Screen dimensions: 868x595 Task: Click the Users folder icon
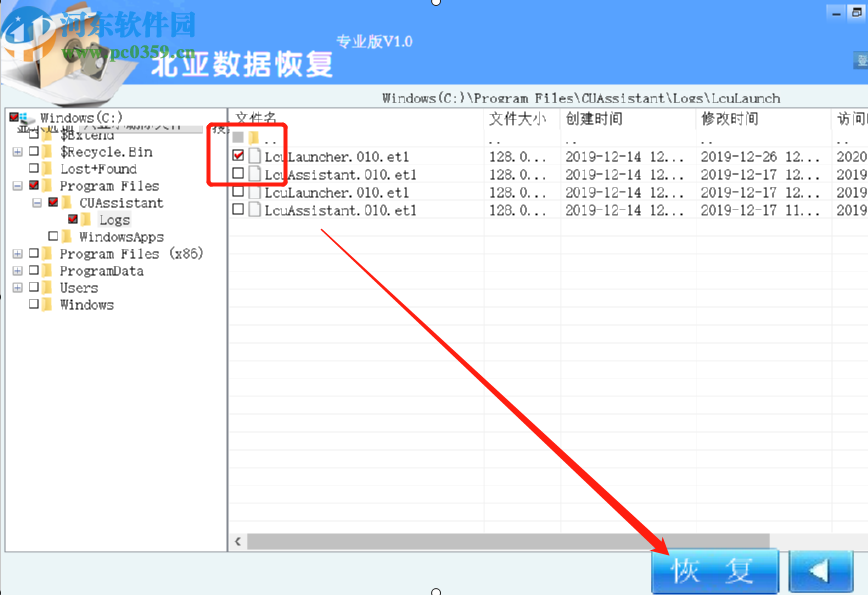[48, 288]
